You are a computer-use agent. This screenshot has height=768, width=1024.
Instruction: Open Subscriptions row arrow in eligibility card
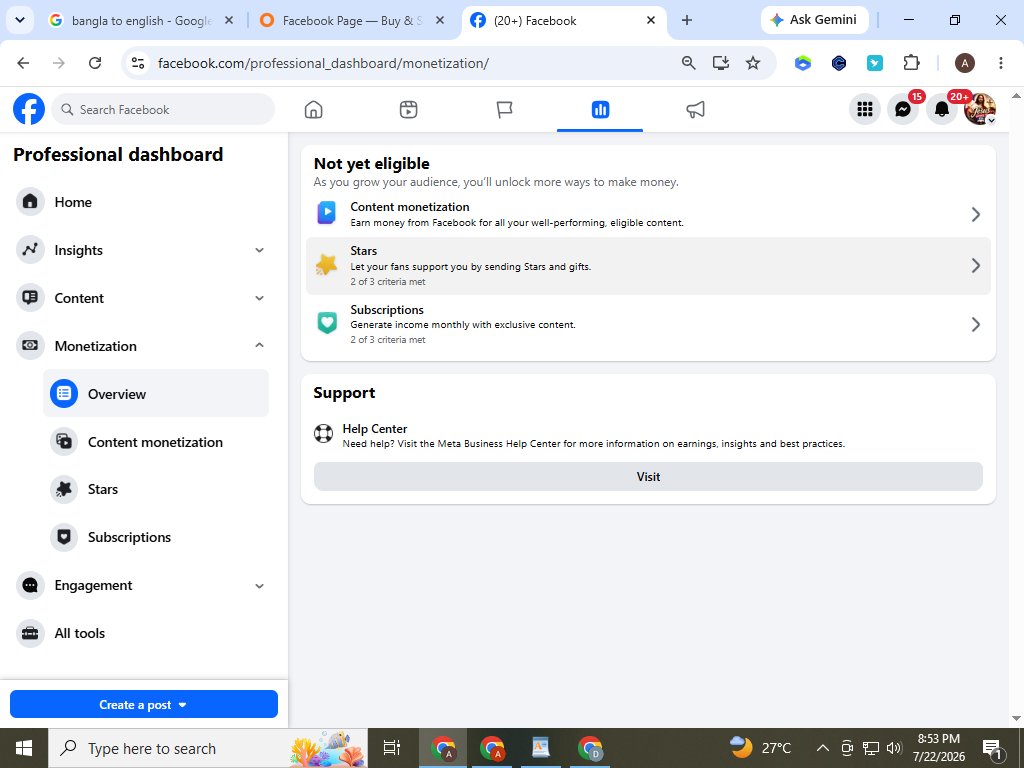coord(976,324)
